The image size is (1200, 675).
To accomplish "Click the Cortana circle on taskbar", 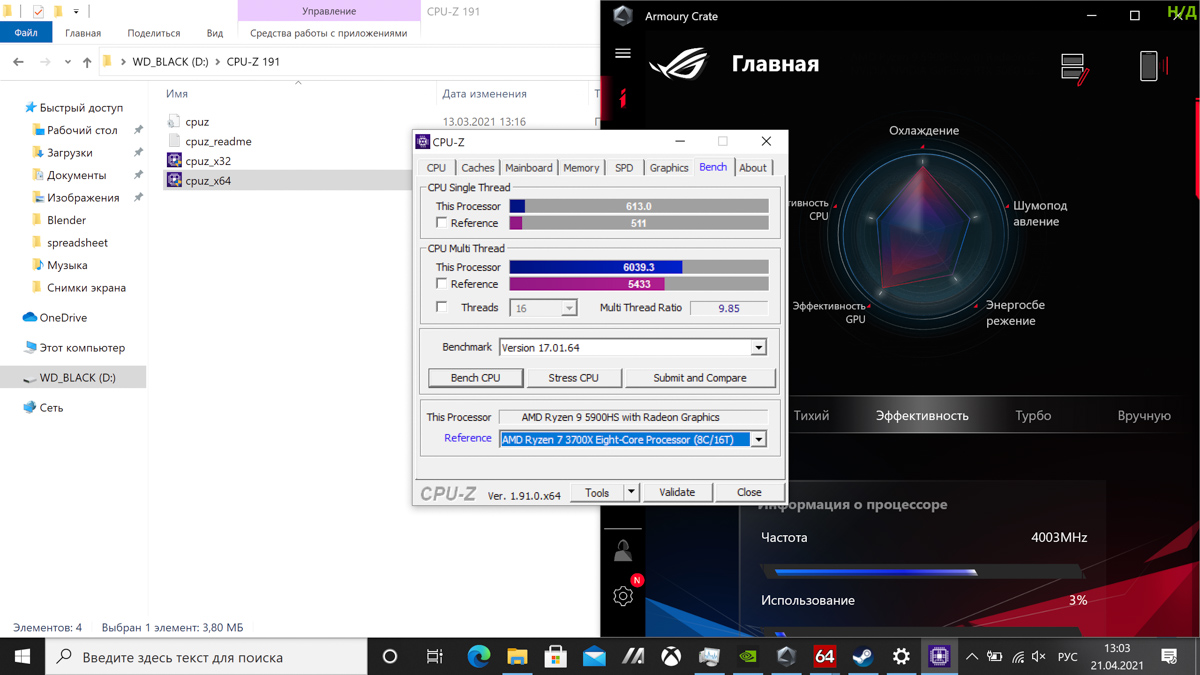I will coord(390,657).
